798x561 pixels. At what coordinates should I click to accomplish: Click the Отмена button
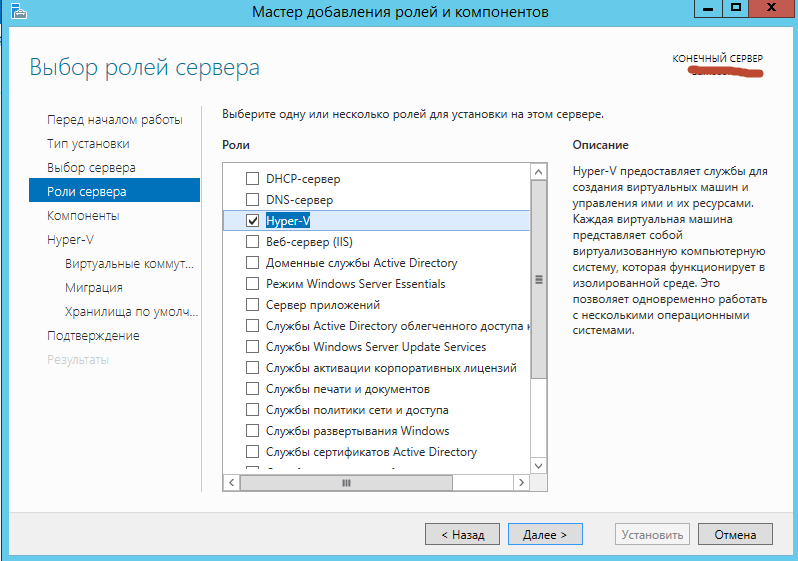pos(735,535)
